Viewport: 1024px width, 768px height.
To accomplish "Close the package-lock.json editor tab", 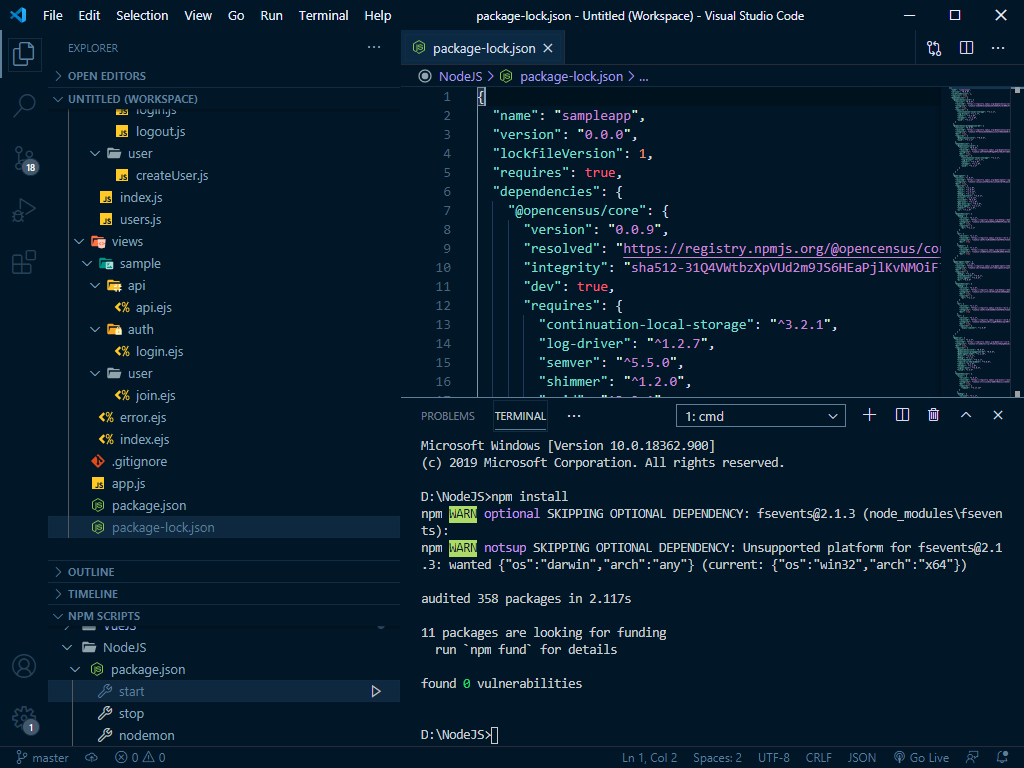I will click(548, 48).
